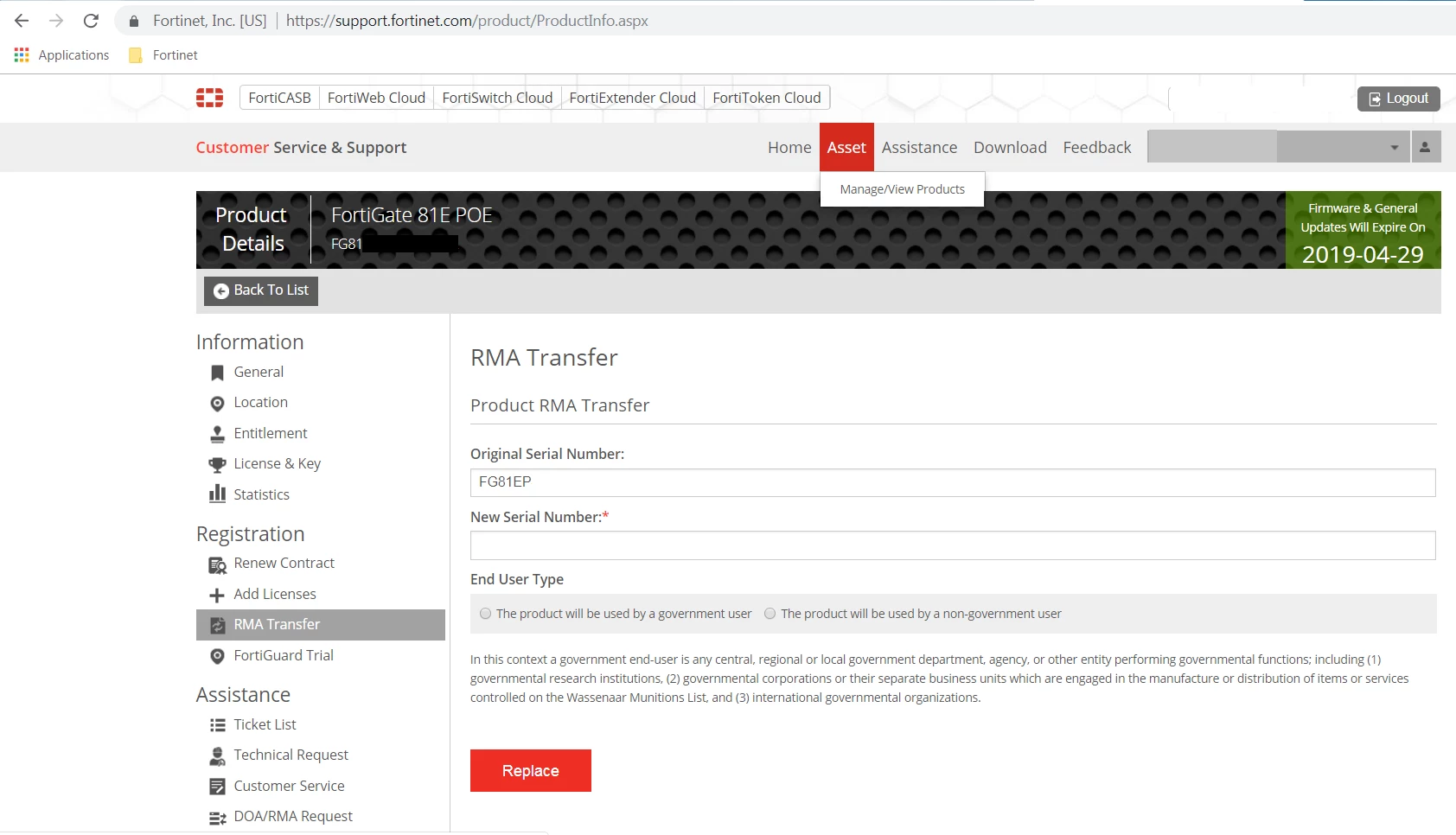Open the Customer Service link
The width and height of the screenshot is (1456, 835).
[289, 787]
